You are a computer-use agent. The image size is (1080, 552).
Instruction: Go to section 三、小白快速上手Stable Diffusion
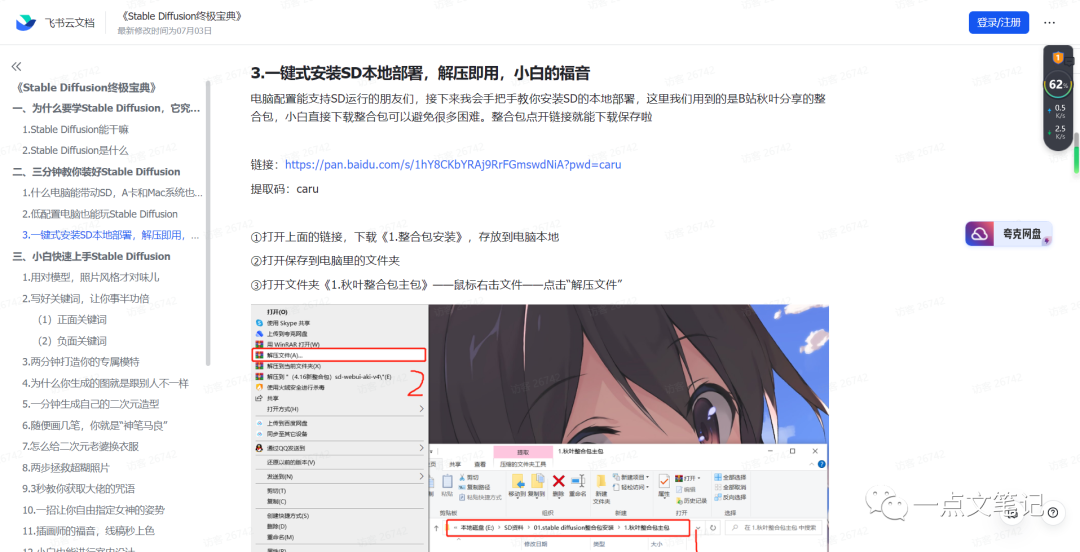[91, 256]
